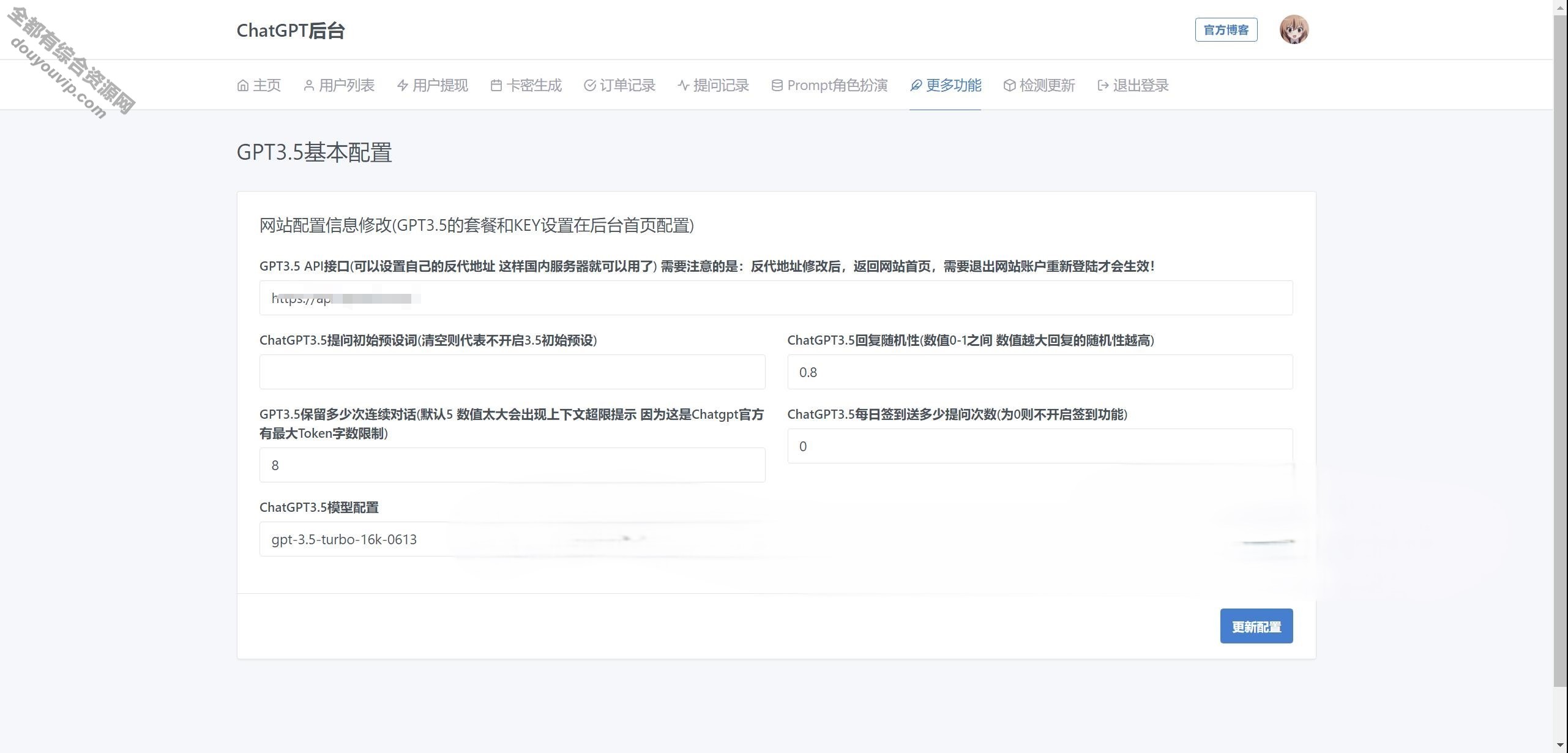The width and height of the screenshot is (1568, 753).
Task: Open 用户提现 section
Action: [433, 85]
